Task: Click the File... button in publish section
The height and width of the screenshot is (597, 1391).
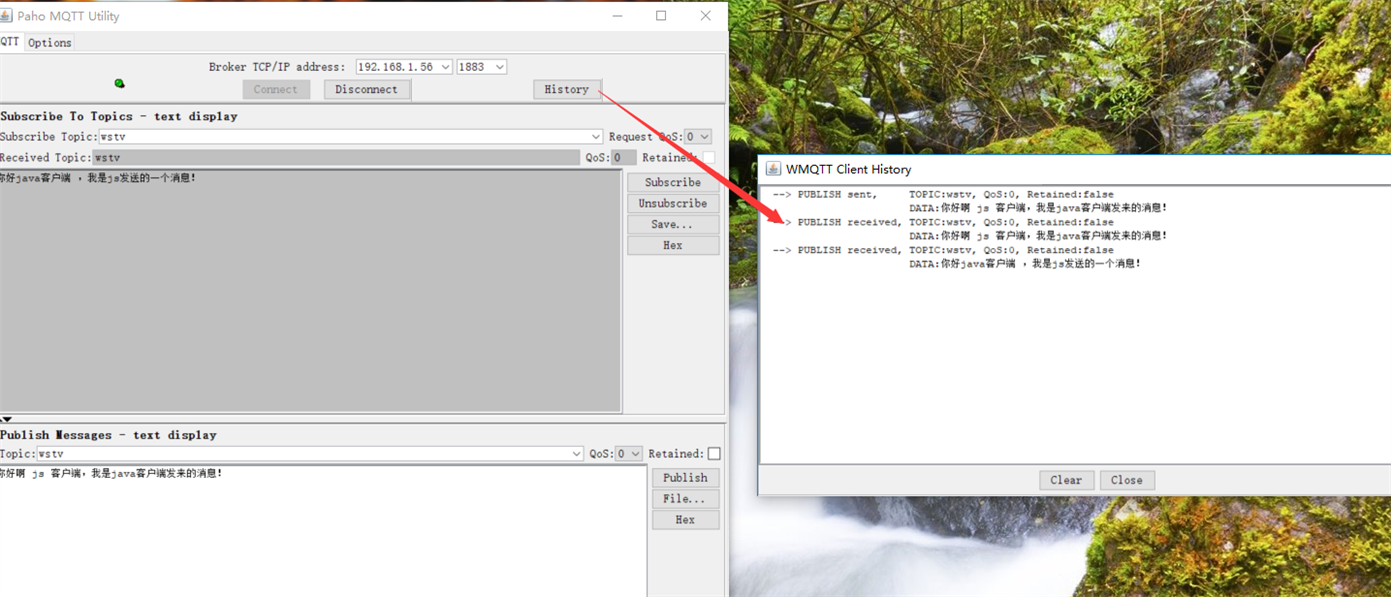Action: [x=685, y=499]
